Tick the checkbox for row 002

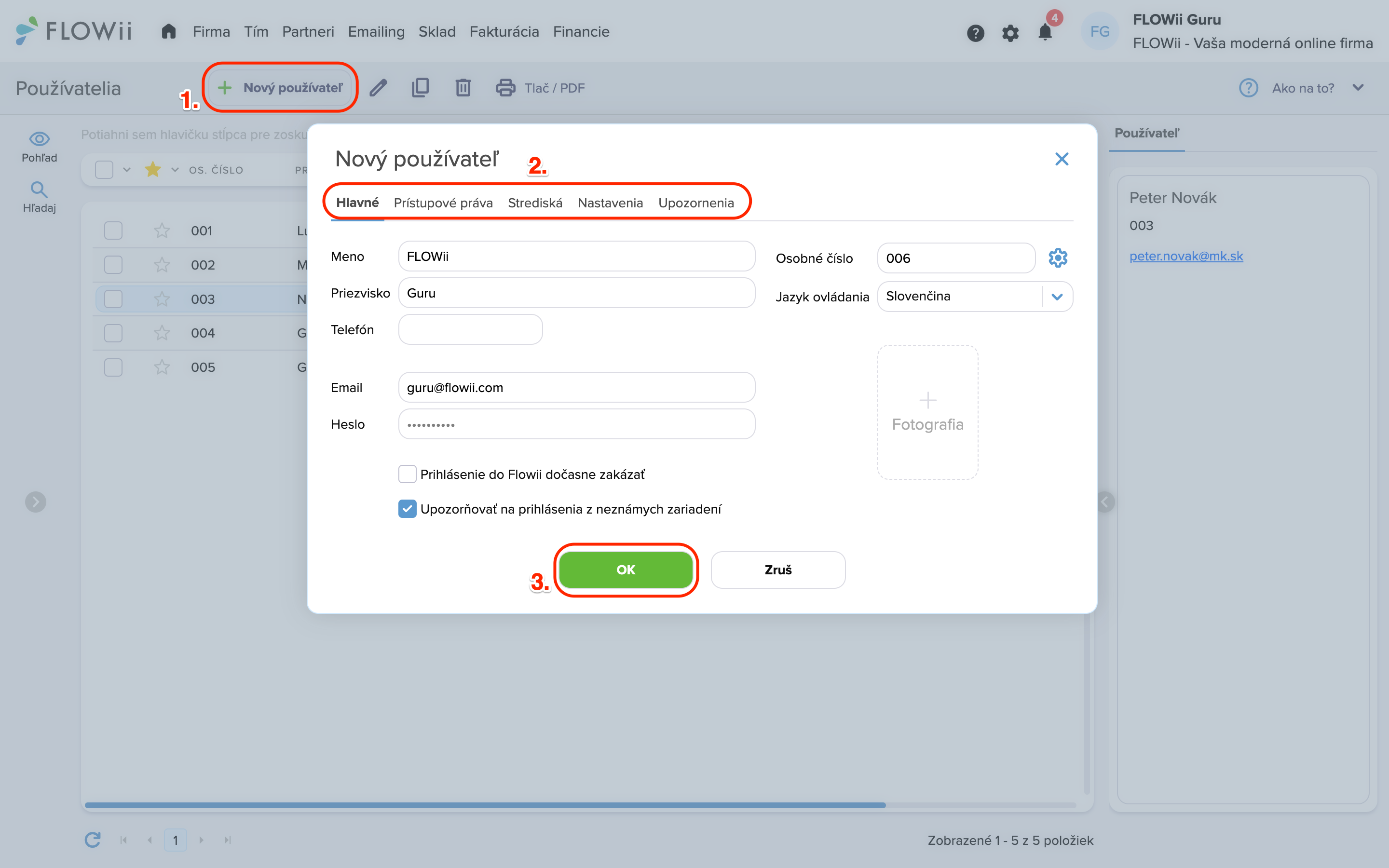coord(113,265)
